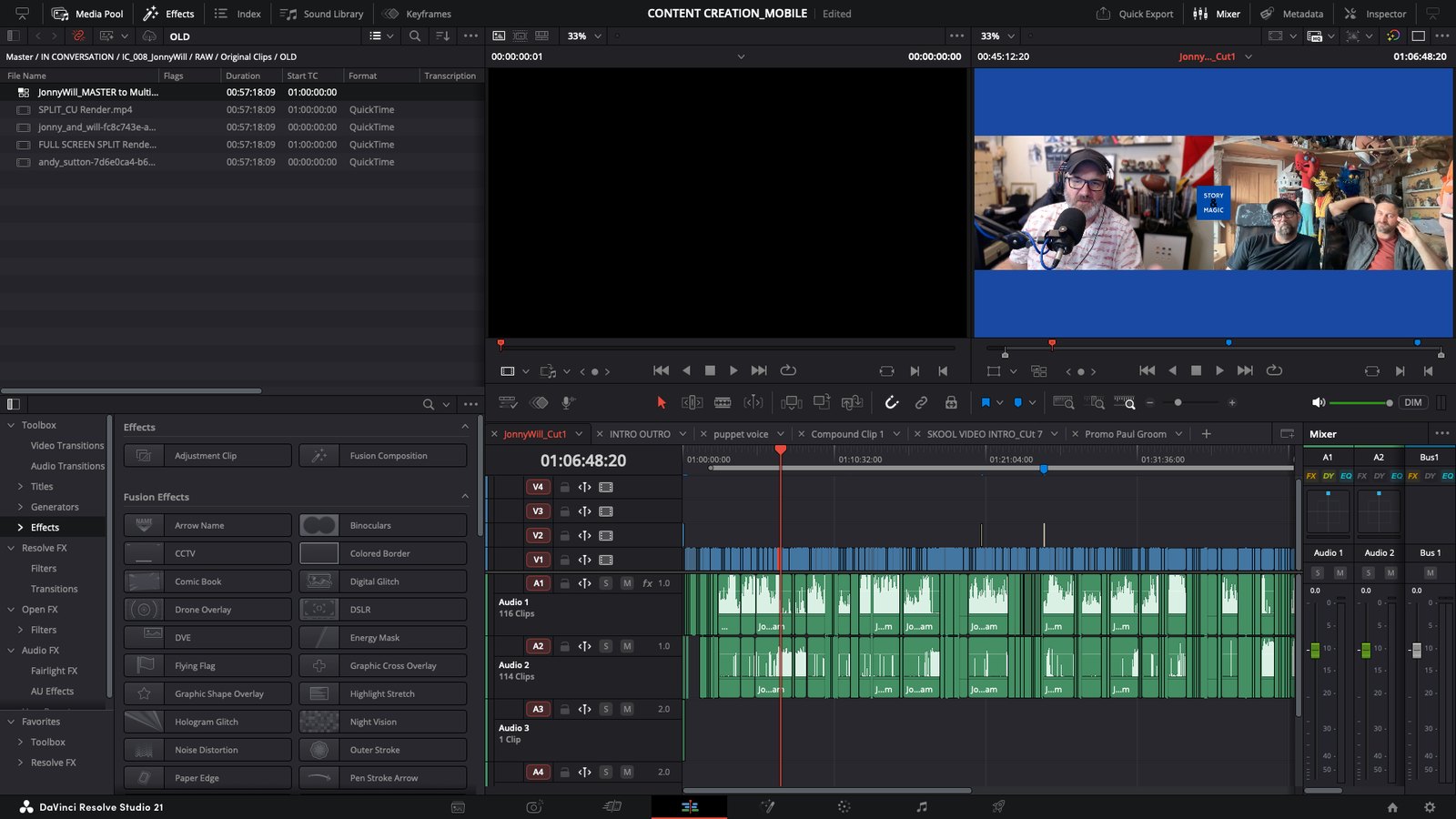Search the effects library magnifier icon
The image size is (1456, 819).
[428, 404]
